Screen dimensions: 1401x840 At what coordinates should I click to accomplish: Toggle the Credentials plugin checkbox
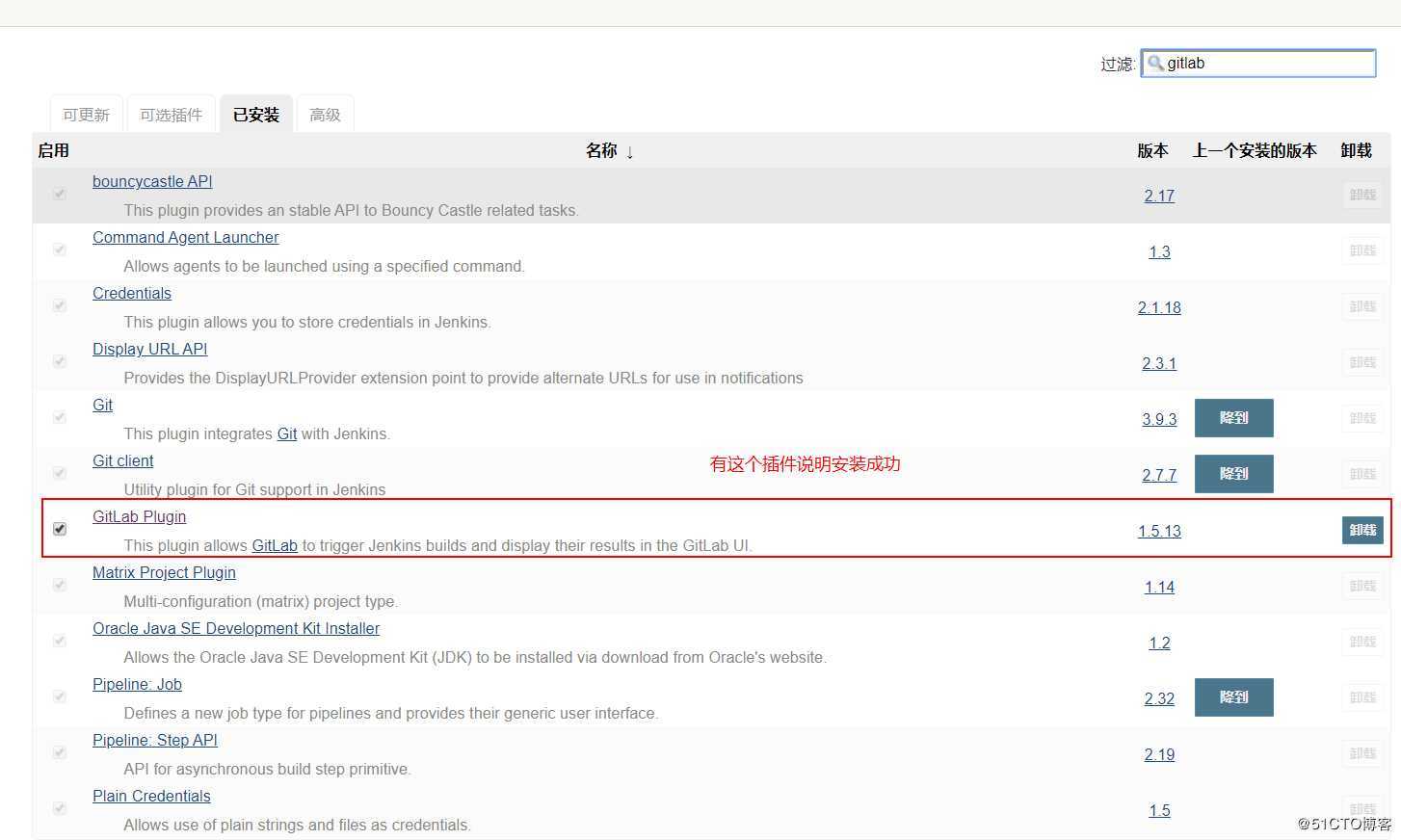[60, 305]
